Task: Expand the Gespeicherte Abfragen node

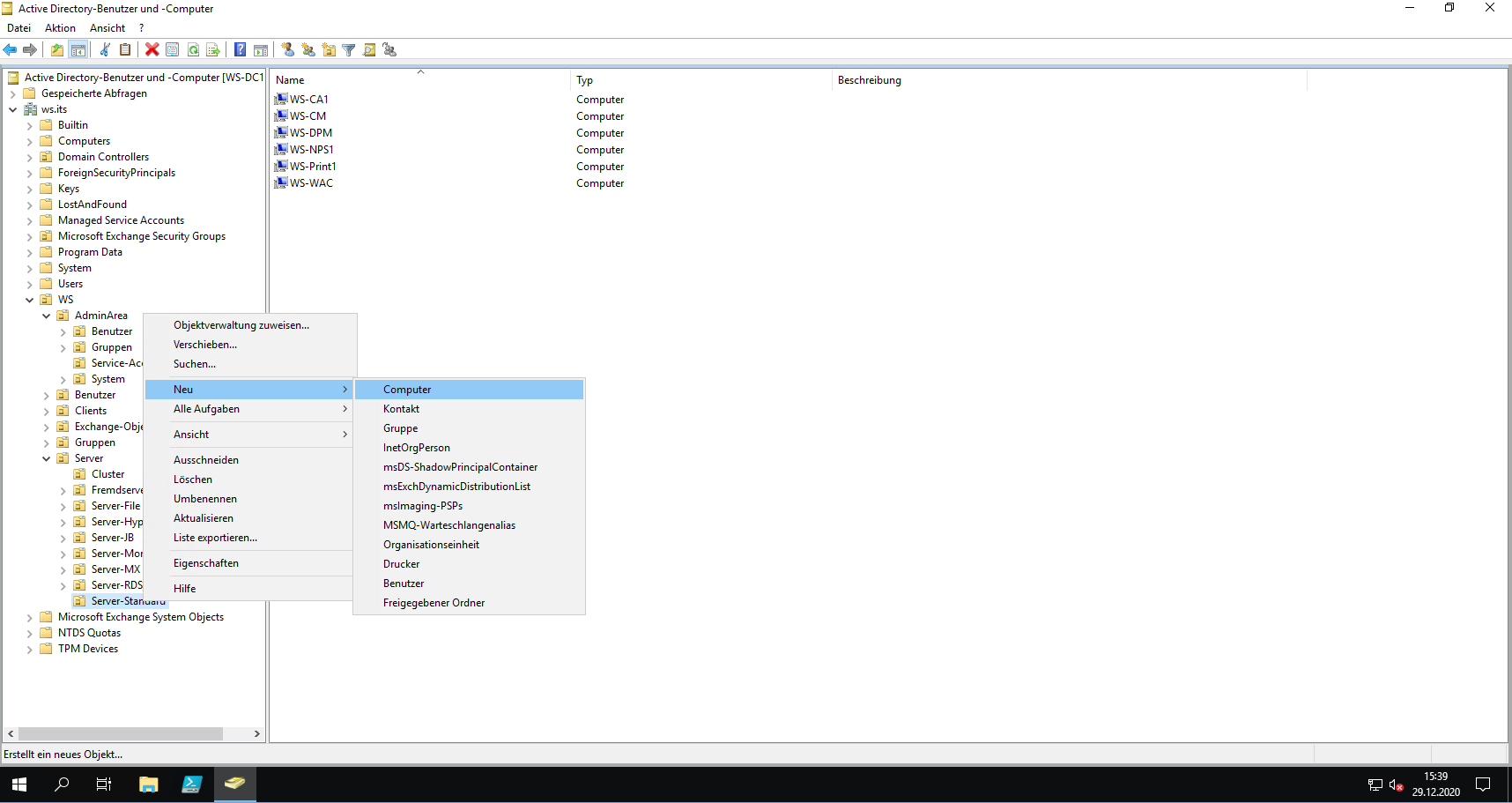Action: (12, 94)
